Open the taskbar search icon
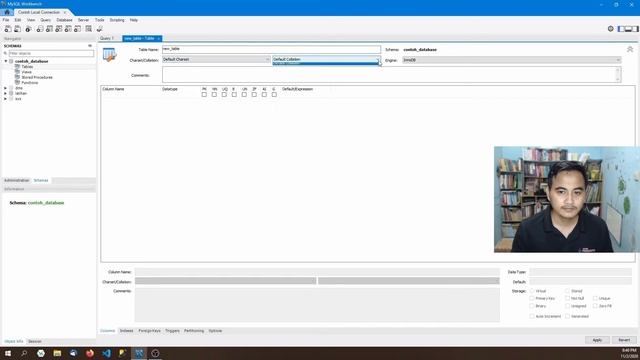Image resolution: width=640 pixels, height=360 pixels. pyautogui.click(x=24, y=353)
